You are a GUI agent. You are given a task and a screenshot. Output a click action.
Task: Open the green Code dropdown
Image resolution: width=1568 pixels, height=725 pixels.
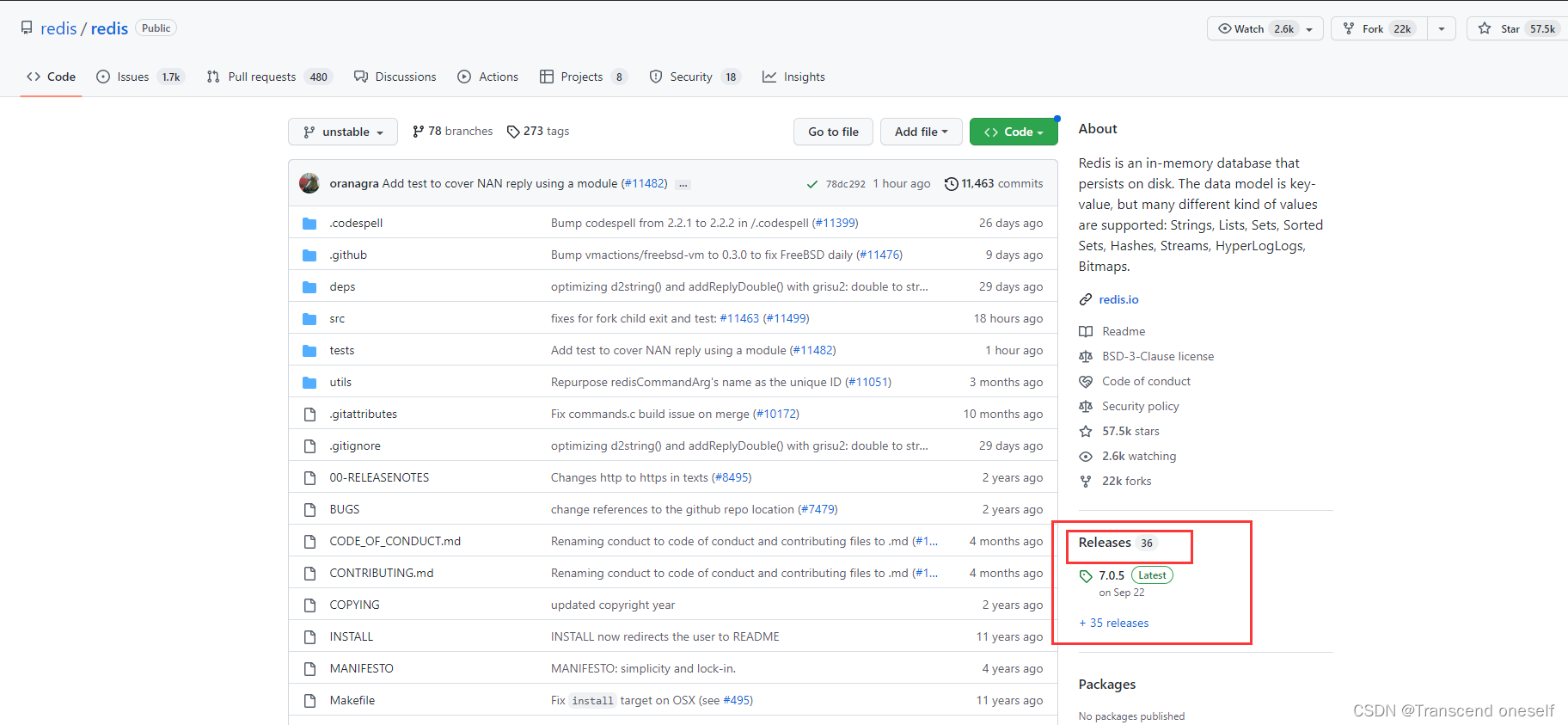1014,132
